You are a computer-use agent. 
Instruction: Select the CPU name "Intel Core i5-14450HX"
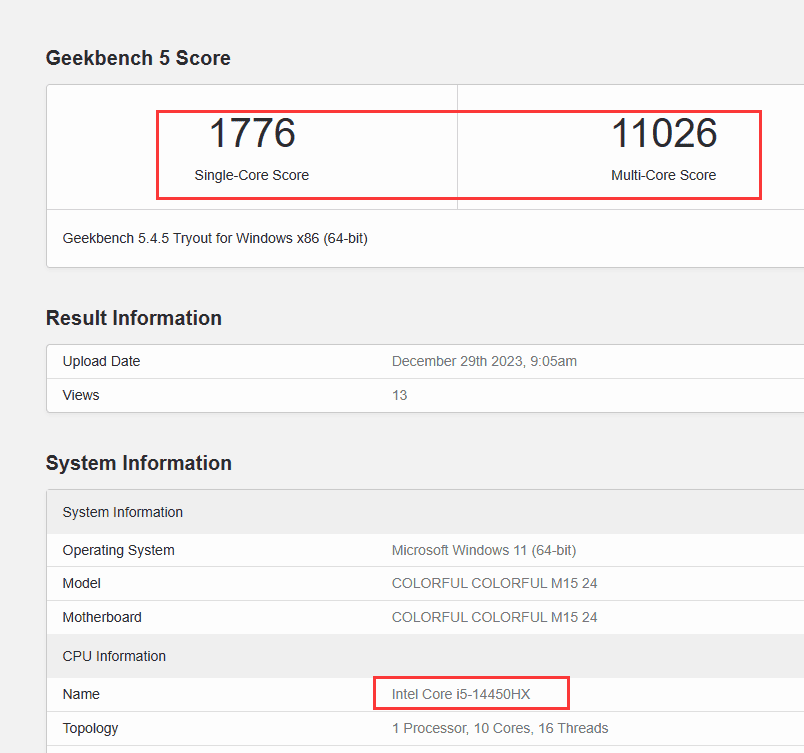461,694
